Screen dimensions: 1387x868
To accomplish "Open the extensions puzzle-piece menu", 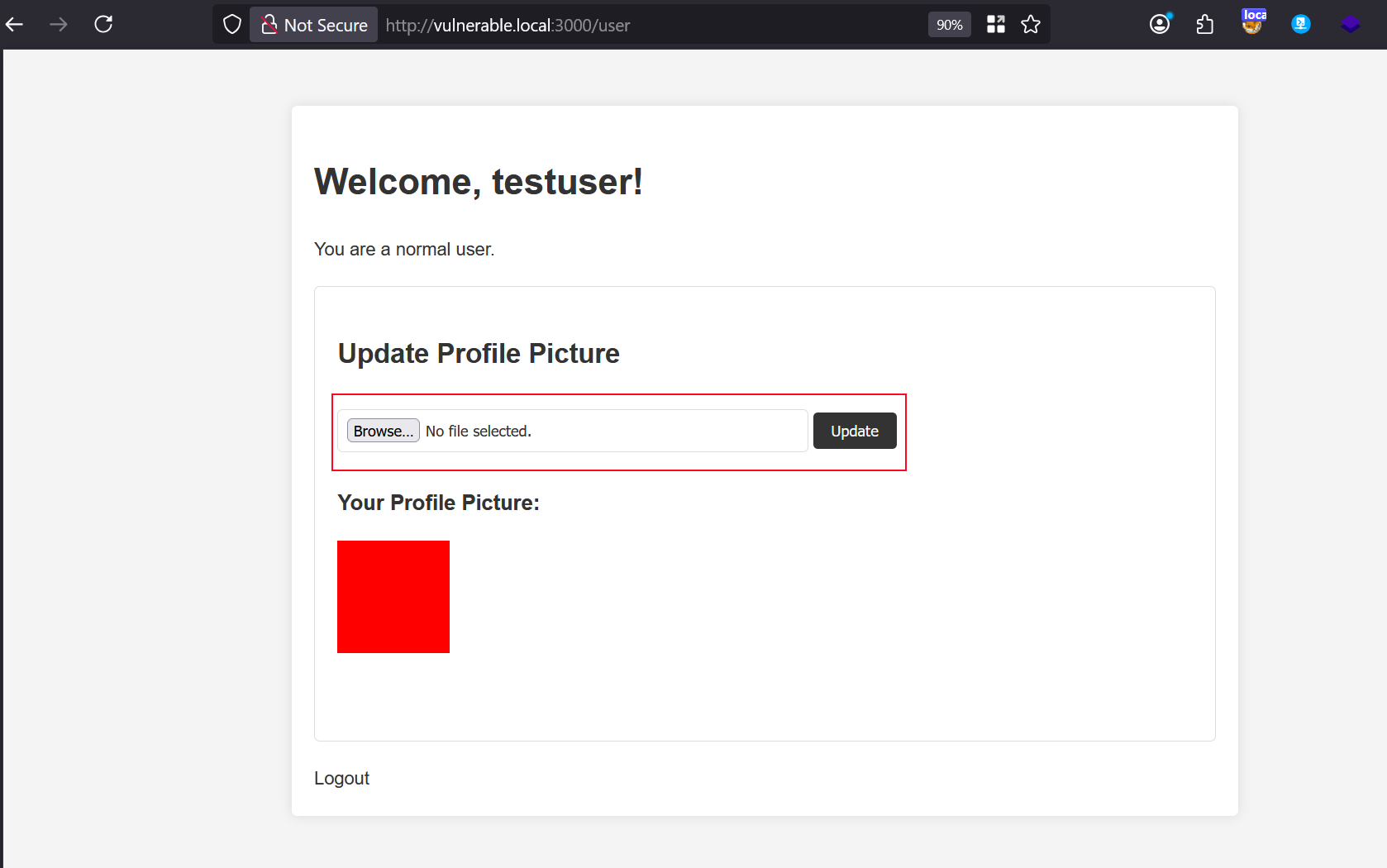I will coord(1205,25).
